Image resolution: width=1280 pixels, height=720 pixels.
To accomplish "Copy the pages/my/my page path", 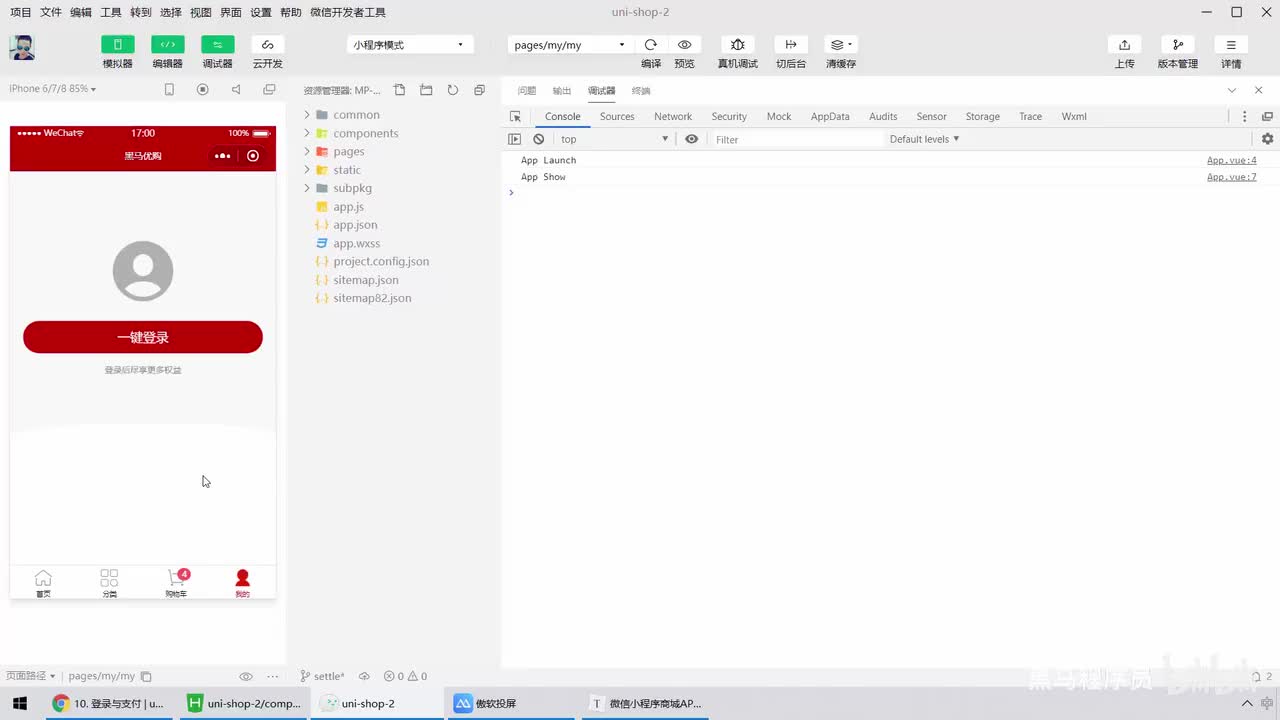I will point(146,676).
